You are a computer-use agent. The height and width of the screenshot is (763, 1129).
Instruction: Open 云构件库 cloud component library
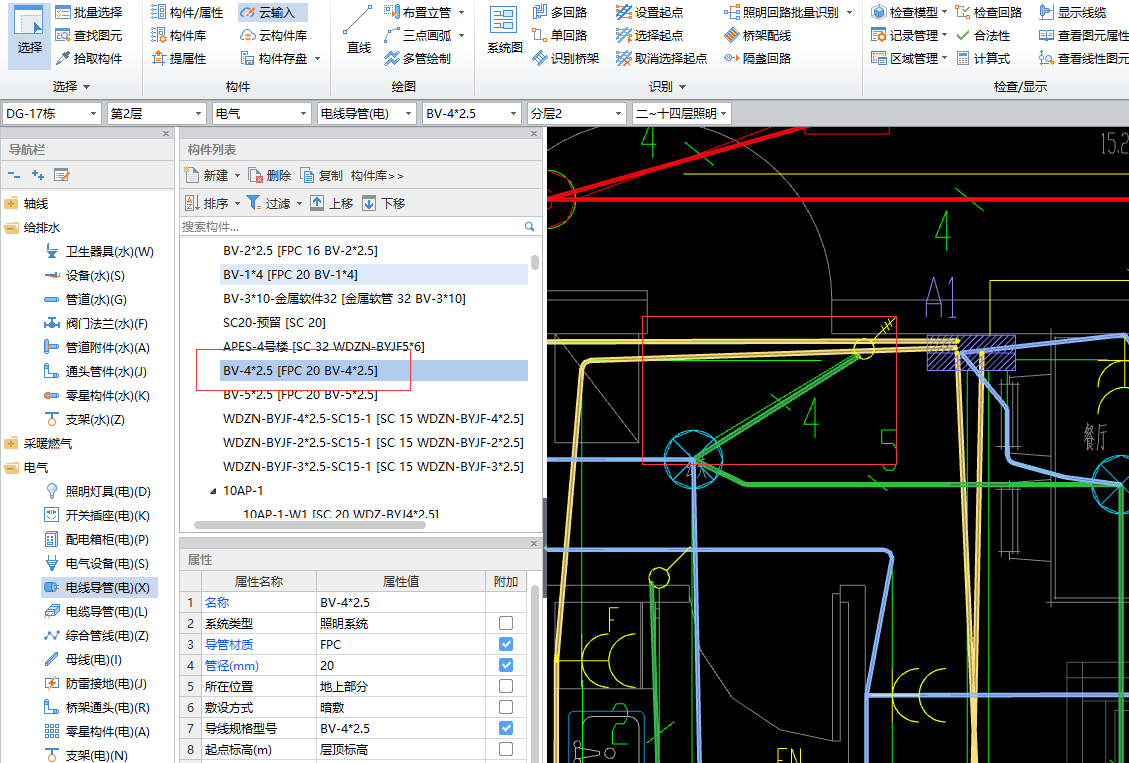[274, 35]
